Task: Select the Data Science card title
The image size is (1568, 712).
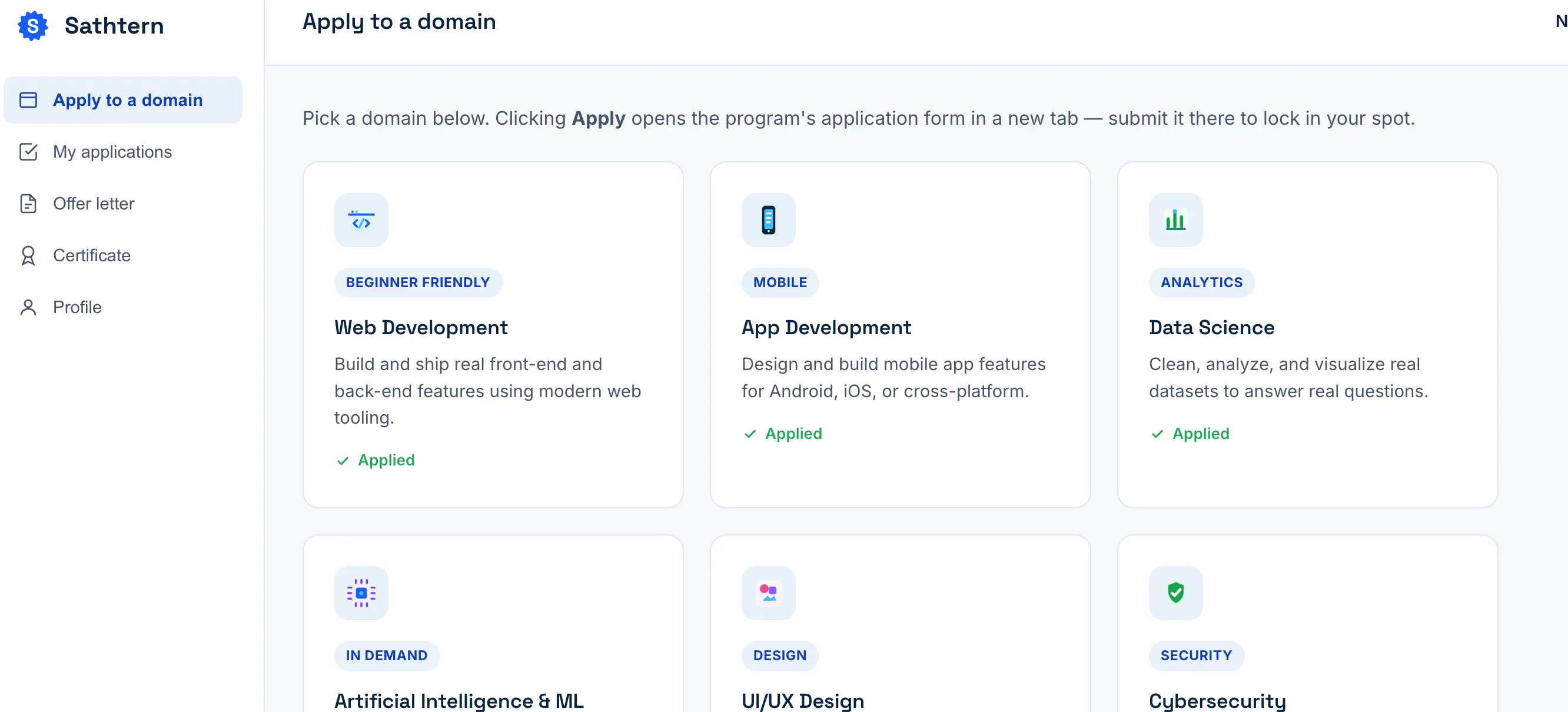Action: tap(1211, 327)
